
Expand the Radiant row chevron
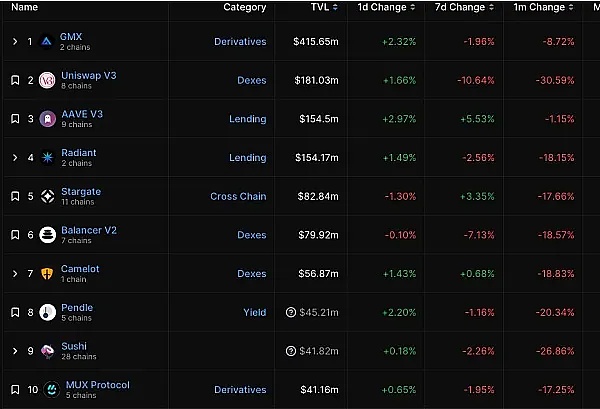pyautogui.click(x=15, y=158)
